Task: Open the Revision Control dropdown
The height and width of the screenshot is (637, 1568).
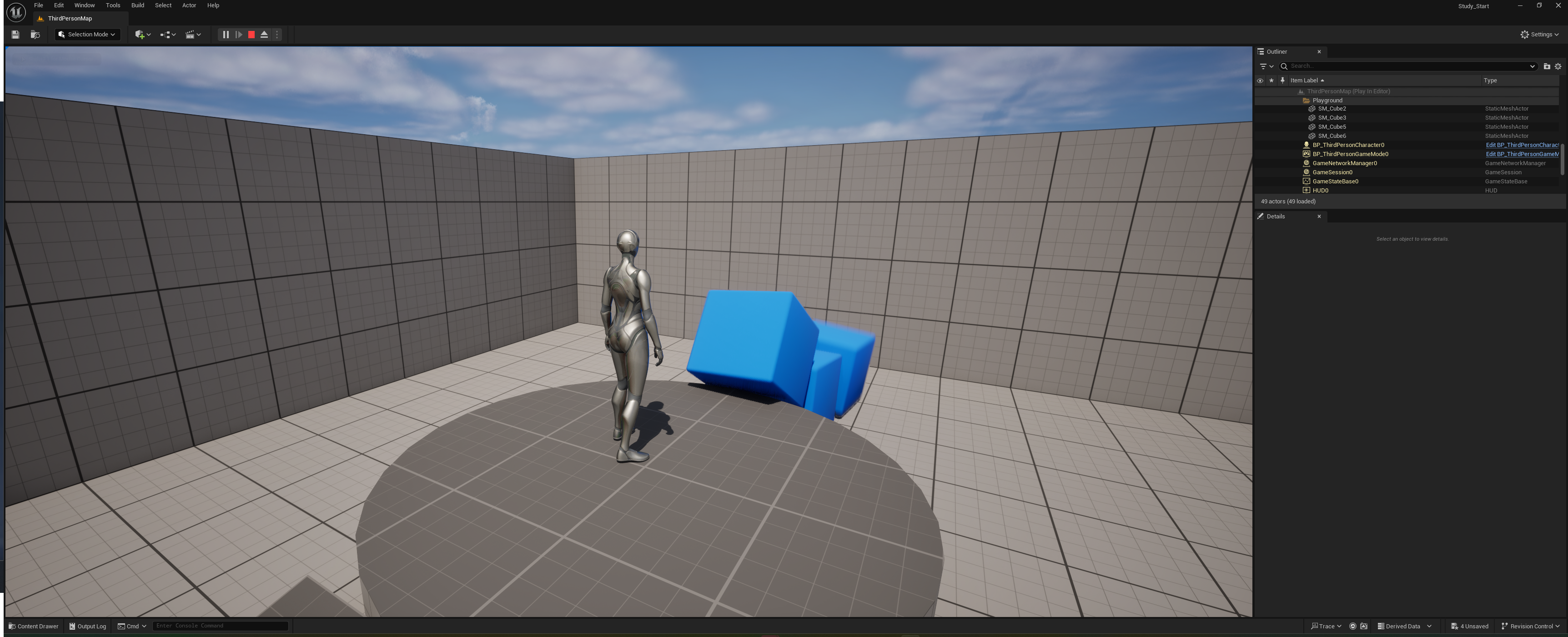Action: coord(1531,626)
